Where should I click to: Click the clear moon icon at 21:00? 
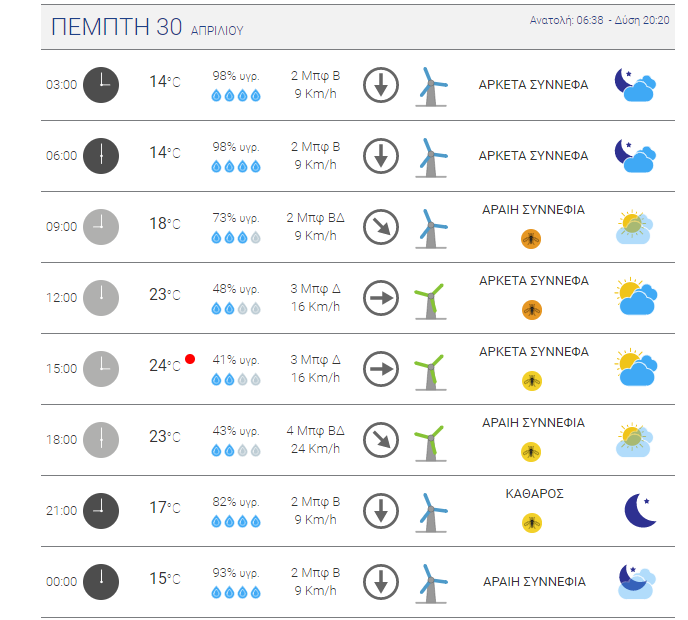click(640, 510)
